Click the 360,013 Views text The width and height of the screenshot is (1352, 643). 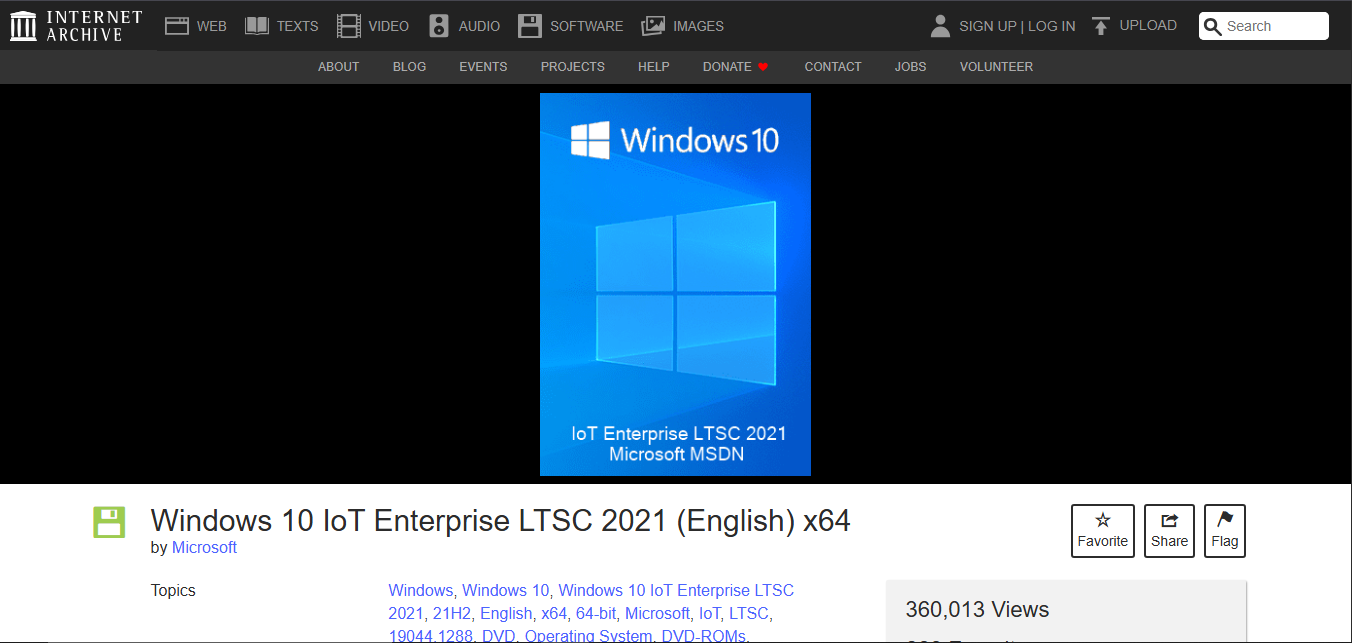(977, 610)
